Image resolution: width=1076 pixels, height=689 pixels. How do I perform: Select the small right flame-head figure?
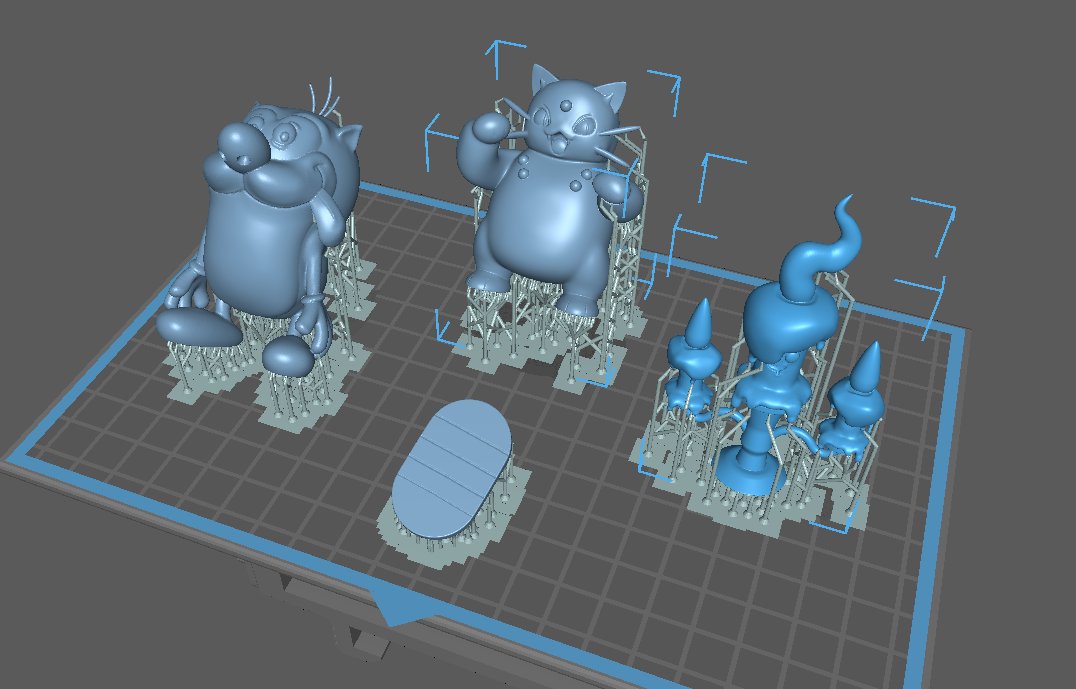pos(854,400)
